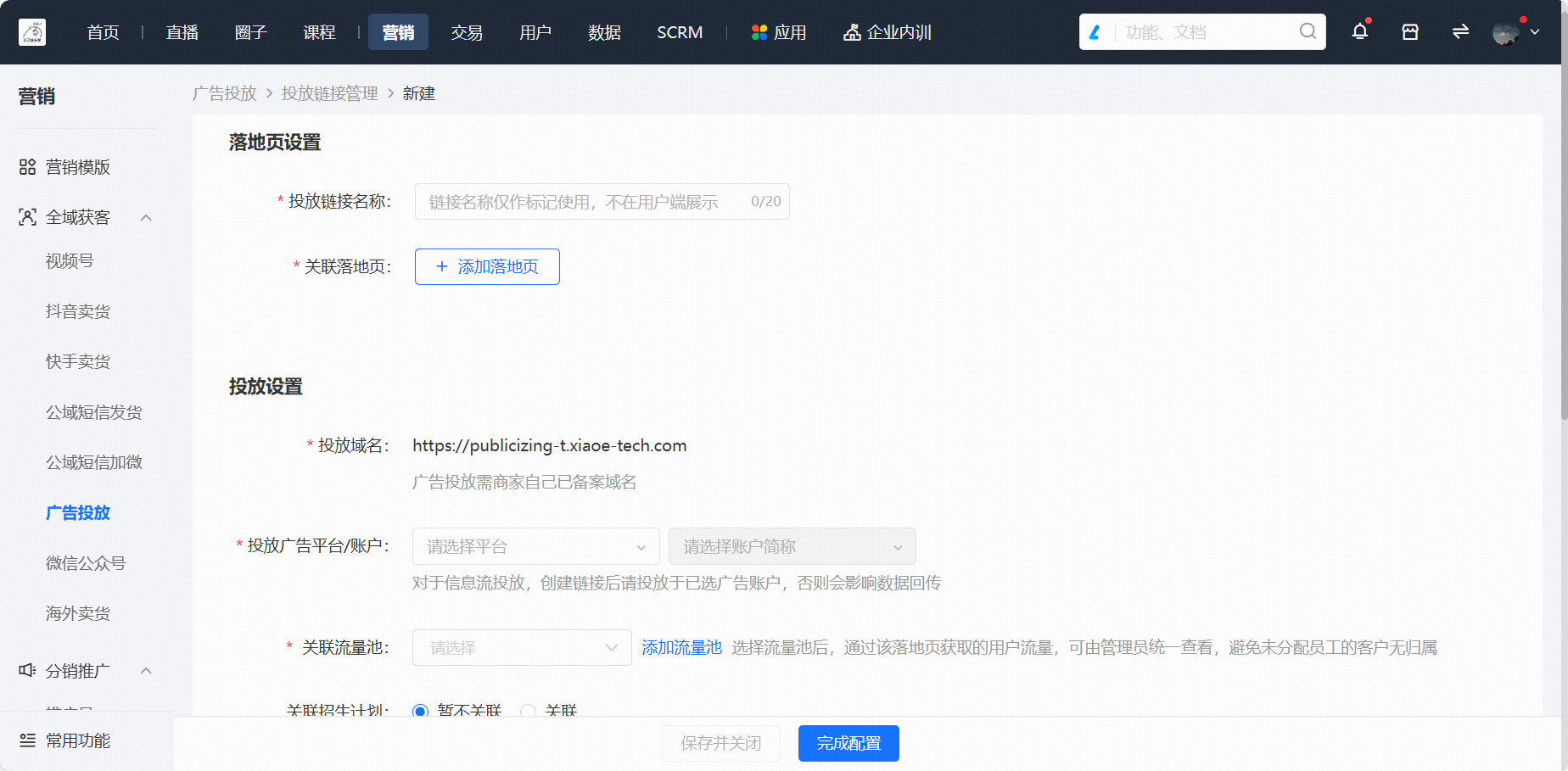Click the colorful 应用 apps icon
Screen dimensions: 1568x771
click(759, 32)
